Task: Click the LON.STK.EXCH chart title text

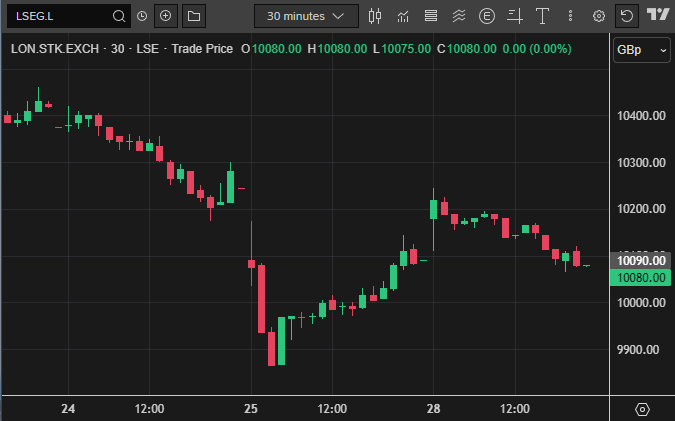Action: pos(55,49)
